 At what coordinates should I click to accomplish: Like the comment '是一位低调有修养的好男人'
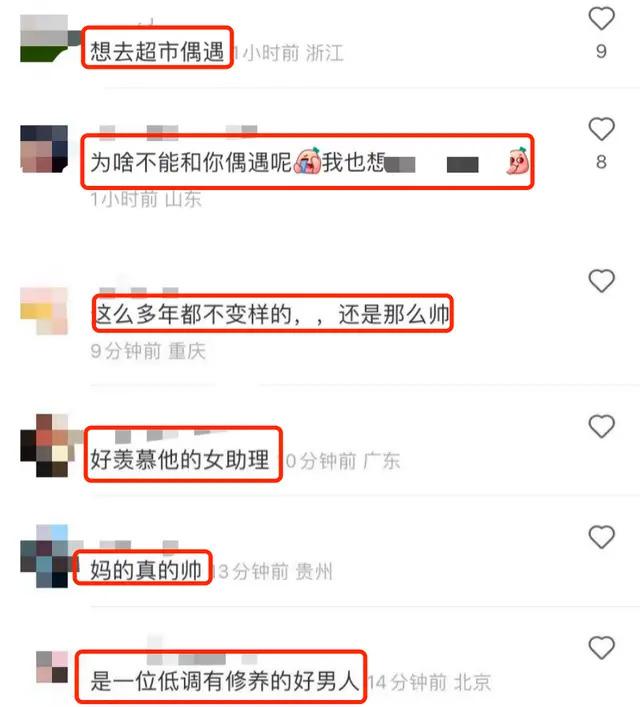(602, 647)
